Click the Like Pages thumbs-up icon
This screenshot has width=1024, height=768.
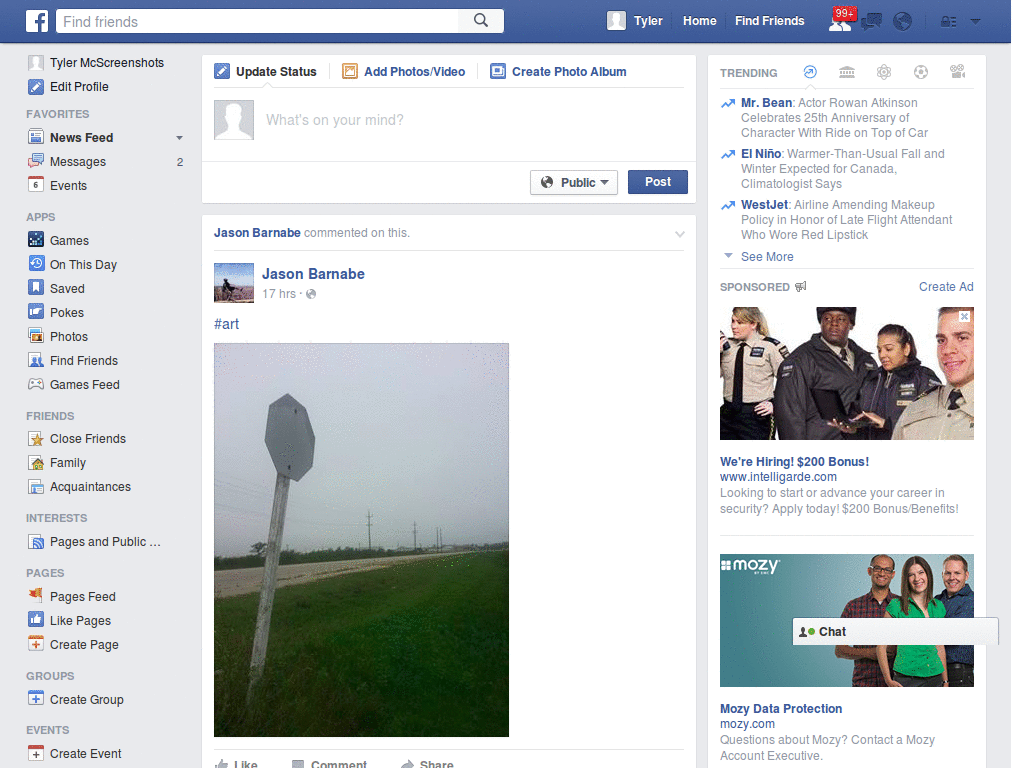click(x=36, y=620)
